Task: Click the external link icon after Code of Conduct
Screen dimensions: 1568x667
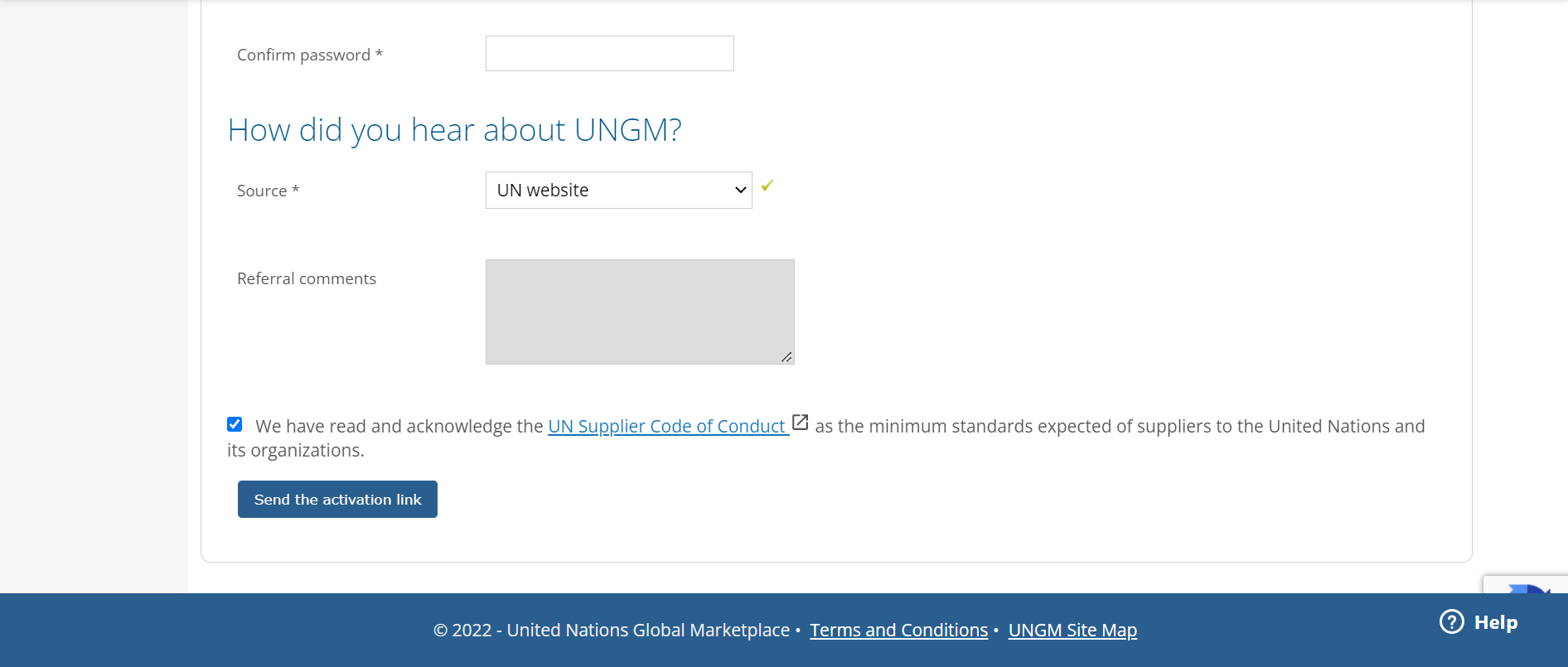Action: coord(800,423)
